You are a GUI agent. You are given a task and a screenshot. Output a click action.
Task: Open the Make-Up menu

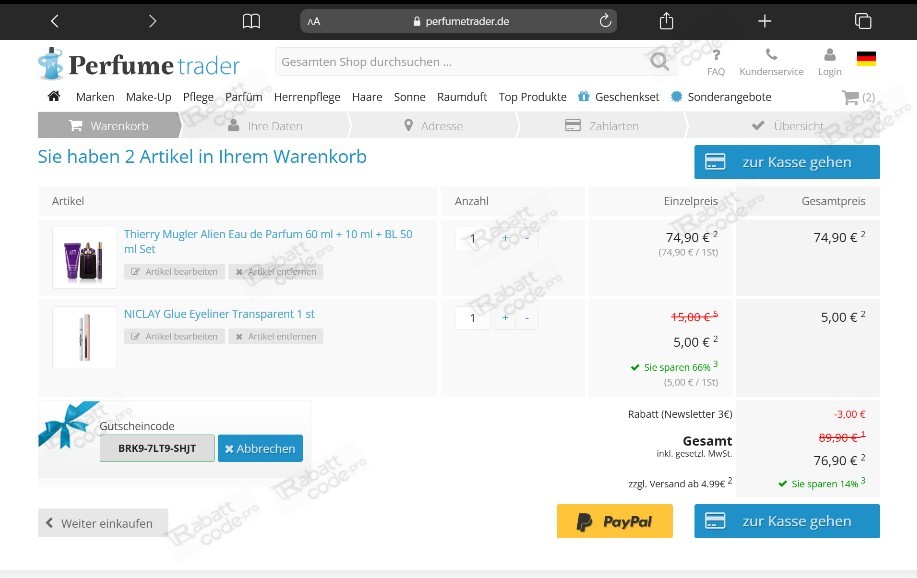149,97
